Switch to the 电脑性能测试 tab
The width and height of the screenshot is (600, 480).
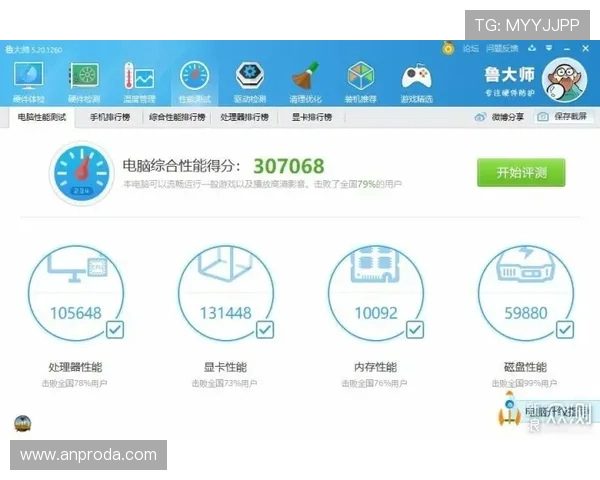(x=42, y=117)
